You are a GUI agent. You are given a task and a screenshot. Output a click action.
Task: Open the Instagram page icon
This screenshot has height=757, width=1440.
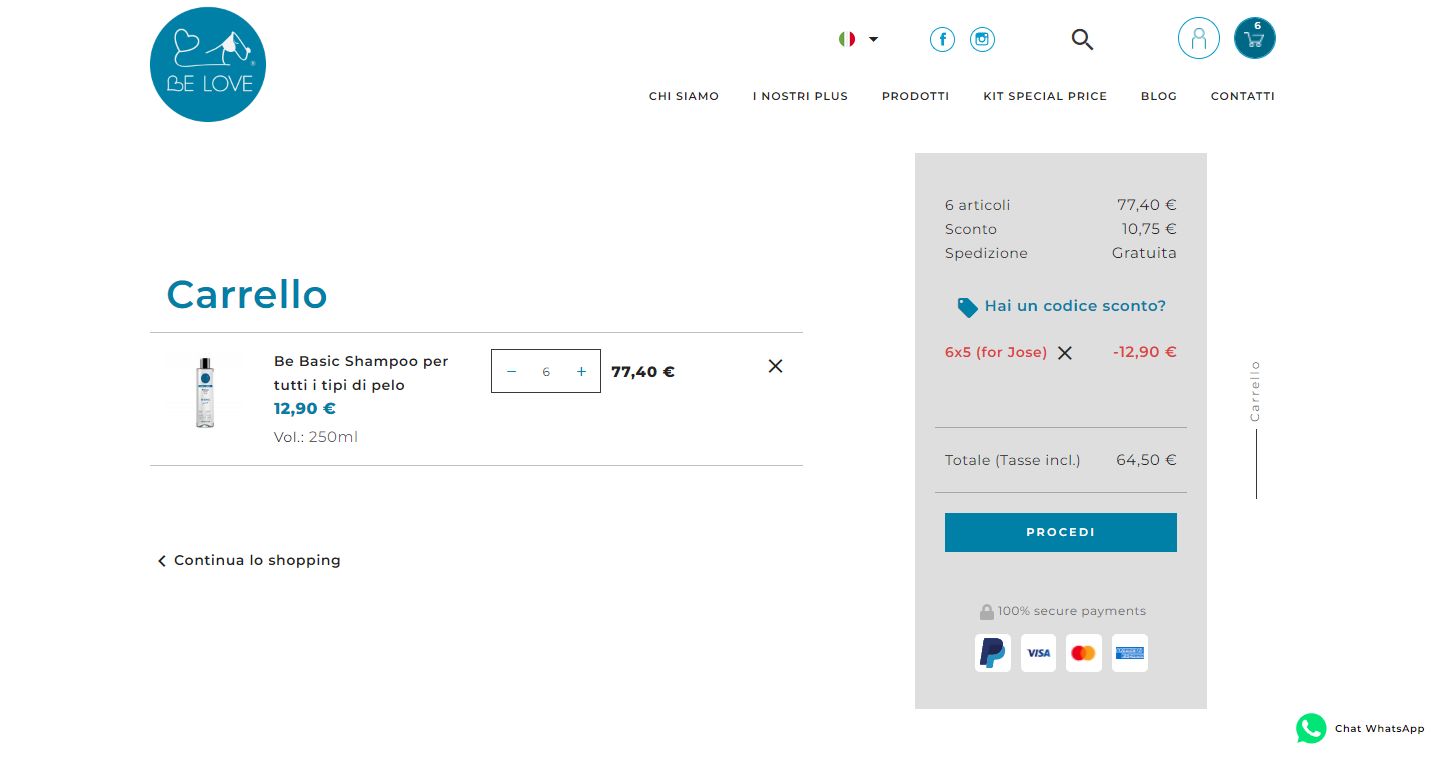click(x=982, y=39)
